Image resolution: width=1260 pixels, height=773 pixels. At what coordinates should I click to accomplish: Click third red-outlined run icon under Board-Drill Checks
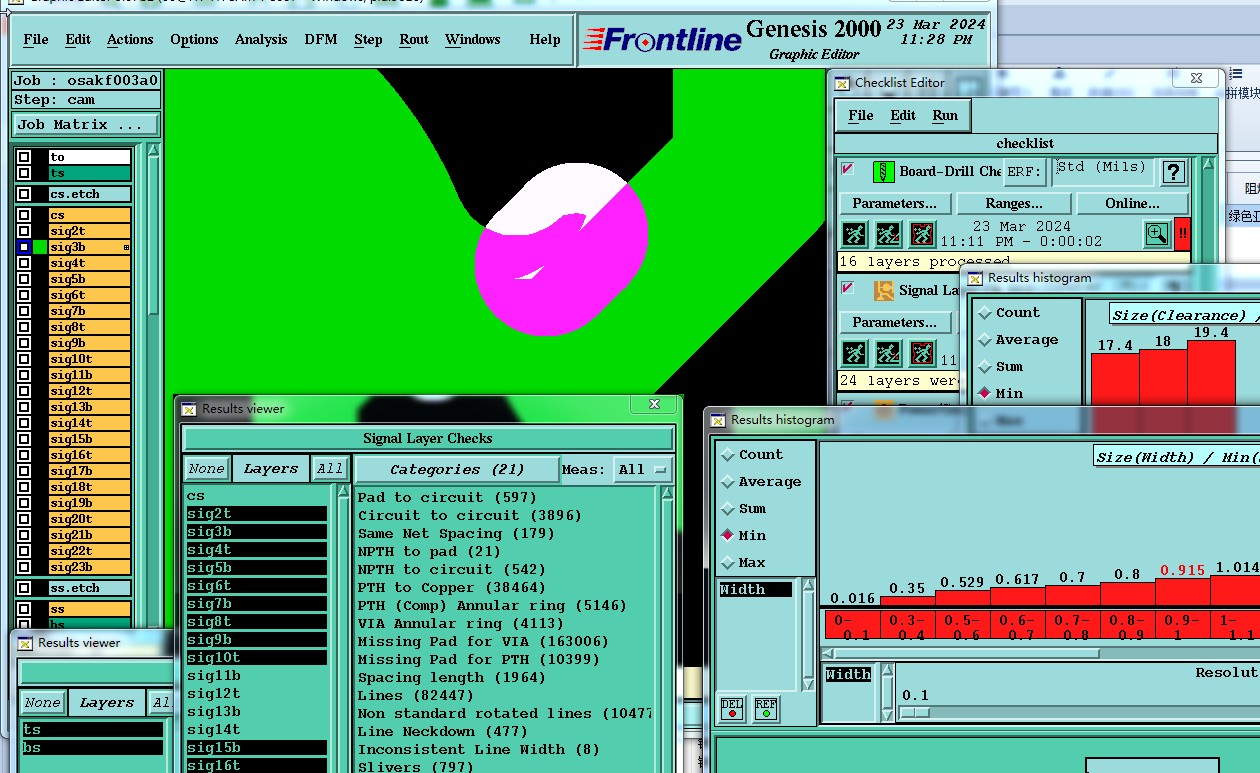922,234
